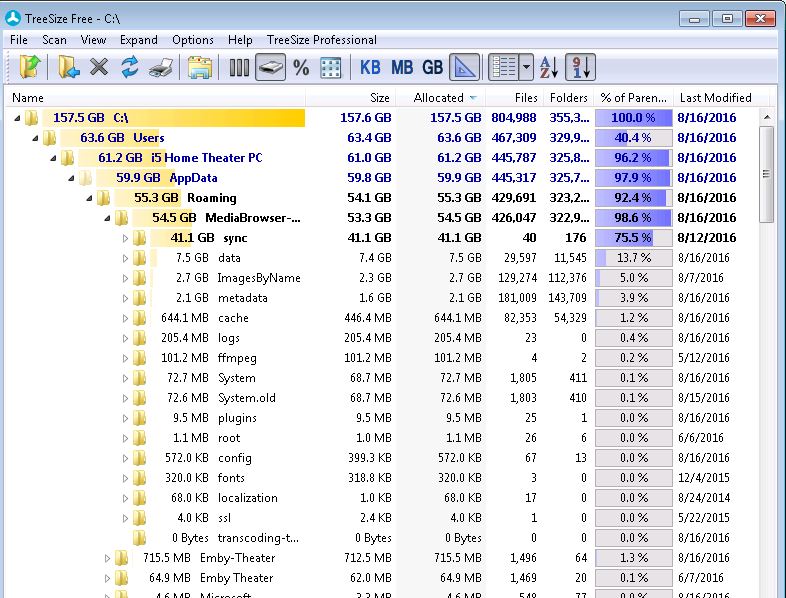Viewport: 786px width, 598px height.
Task: Sort by size with the 9-1 icon
Action: pyautogui.click(x=580, y=68)
